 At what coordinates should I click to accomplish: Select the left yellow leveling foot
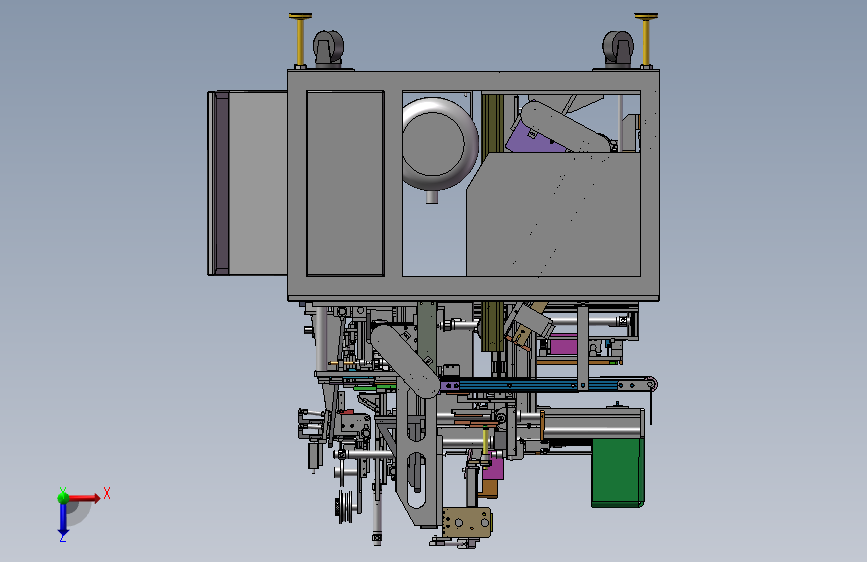point(300,40)
